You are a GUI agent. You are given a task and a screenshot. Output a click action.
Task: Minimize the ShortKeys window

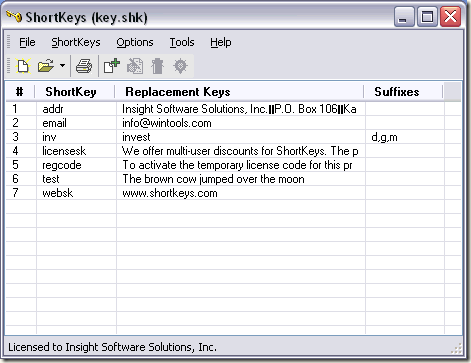pos(404,17)
